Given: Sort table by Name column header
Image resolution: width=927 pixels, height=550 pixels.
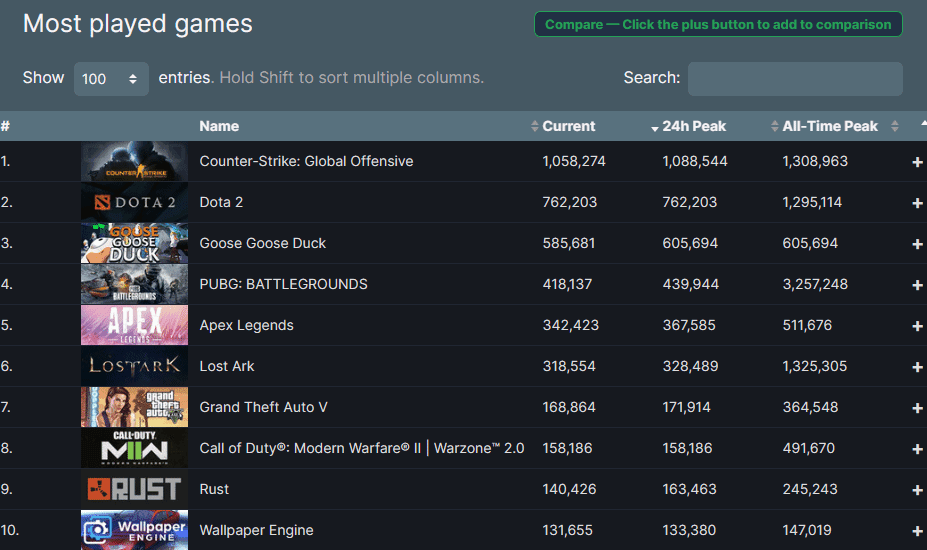Looking at the screenshot, I should click(x=219, y=126).
